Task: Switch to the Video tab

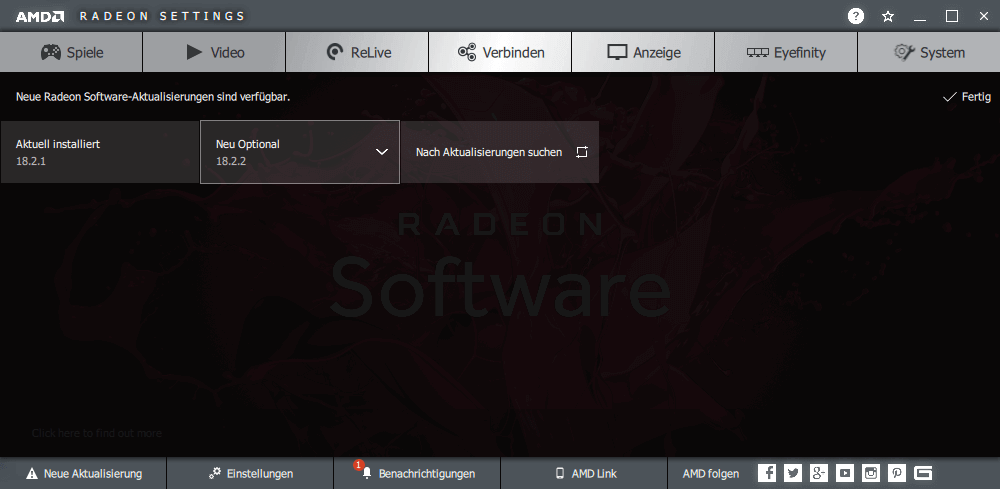Action: [214, 52]
